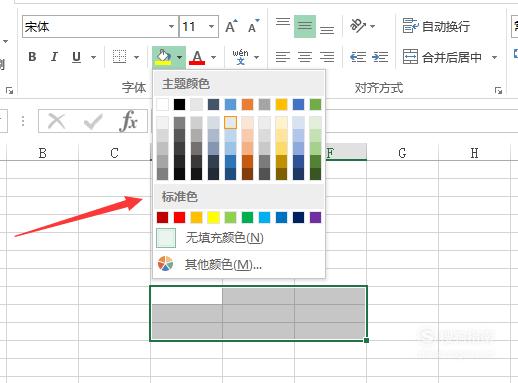
Task: Open the fill color dropdown arrow
Action: point(180,57)
